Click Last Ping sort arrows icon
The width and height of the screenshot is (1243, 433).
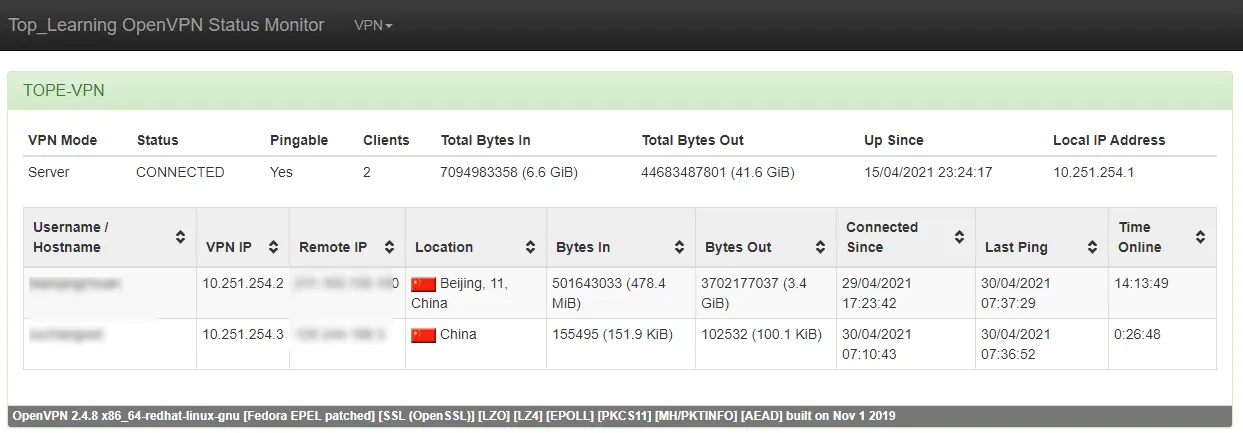point(1093,247)
